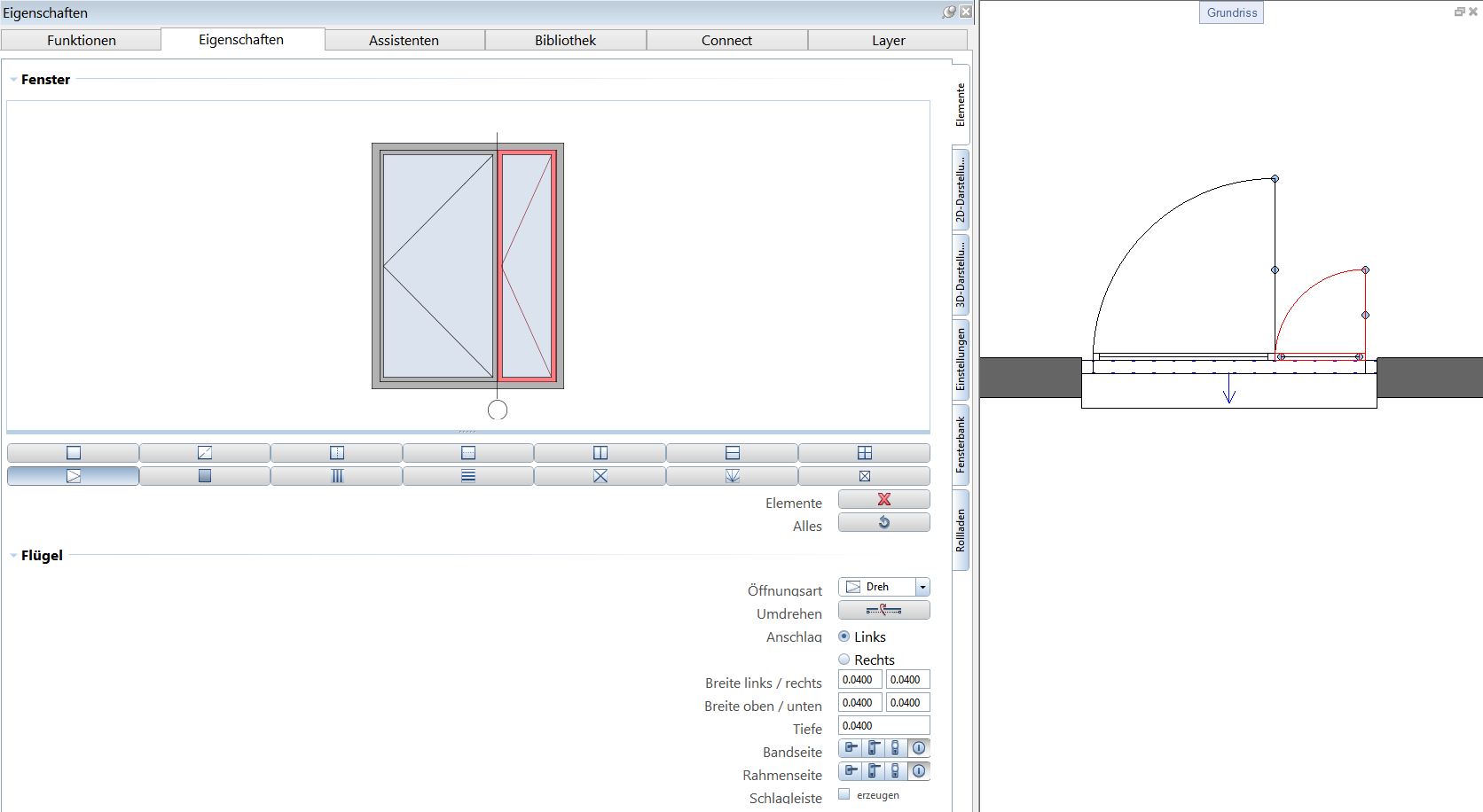Reset all with the Alles undo button
This screenshot has height=812, width=1483.
[883, 523]
